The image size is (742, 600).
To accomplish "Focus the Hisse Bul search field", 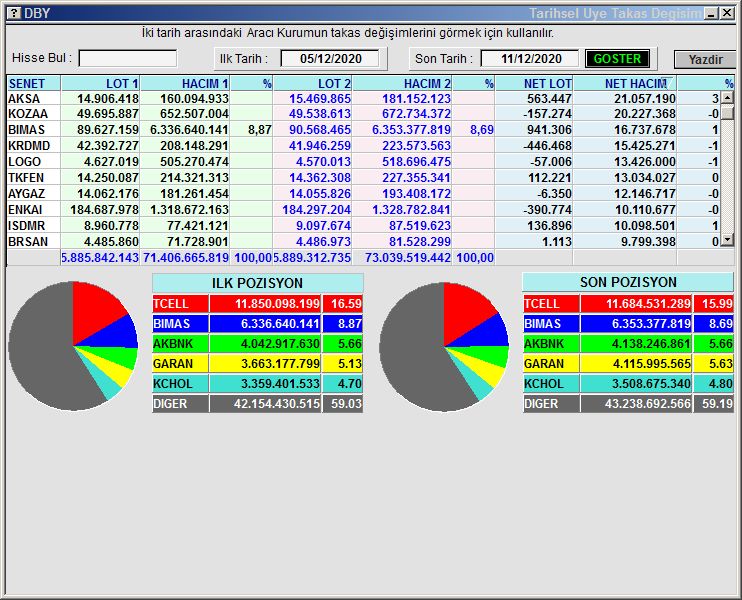I will point(128,58).
